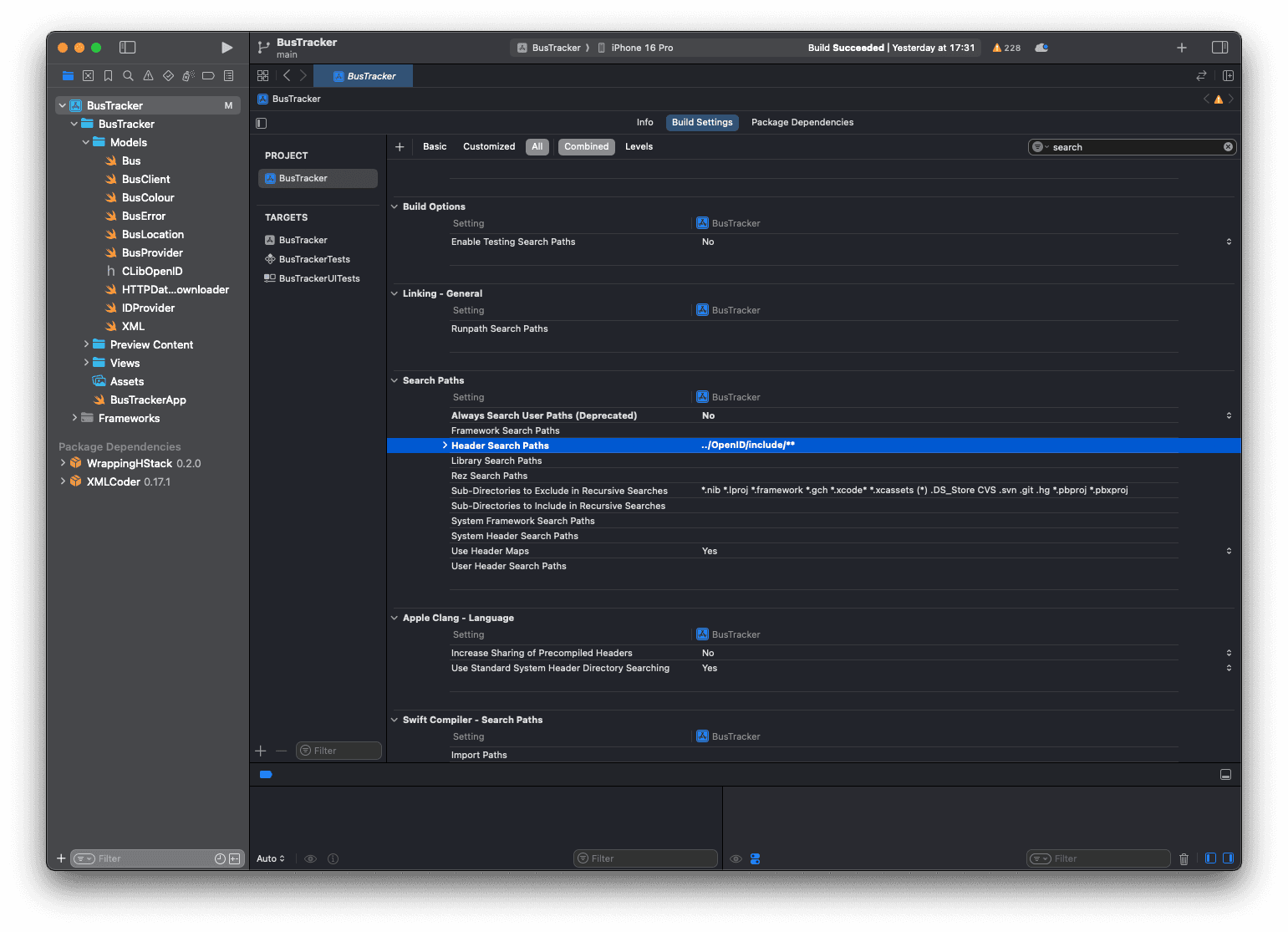This screenshot has width=1288, height=932.
Task: Go back in editor history
Action: tap(287, 75)
